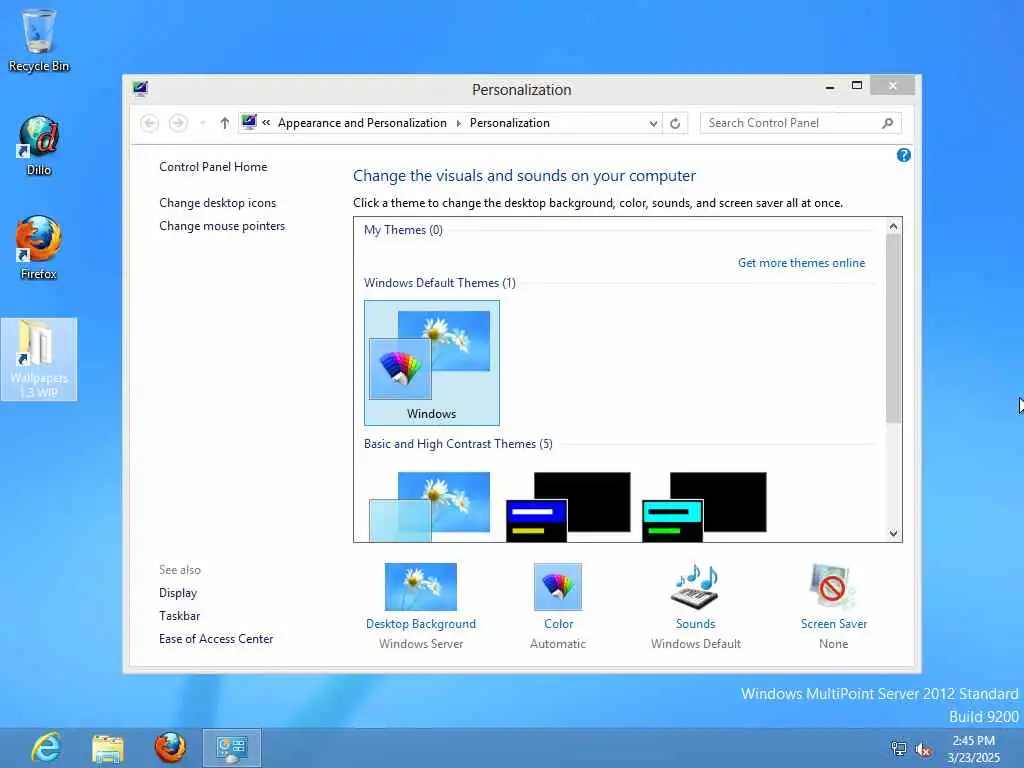The height and width of the screenshot is (768, 1024).
Task: Launch Firefox from taskbar
Action: tap(170, 748)
